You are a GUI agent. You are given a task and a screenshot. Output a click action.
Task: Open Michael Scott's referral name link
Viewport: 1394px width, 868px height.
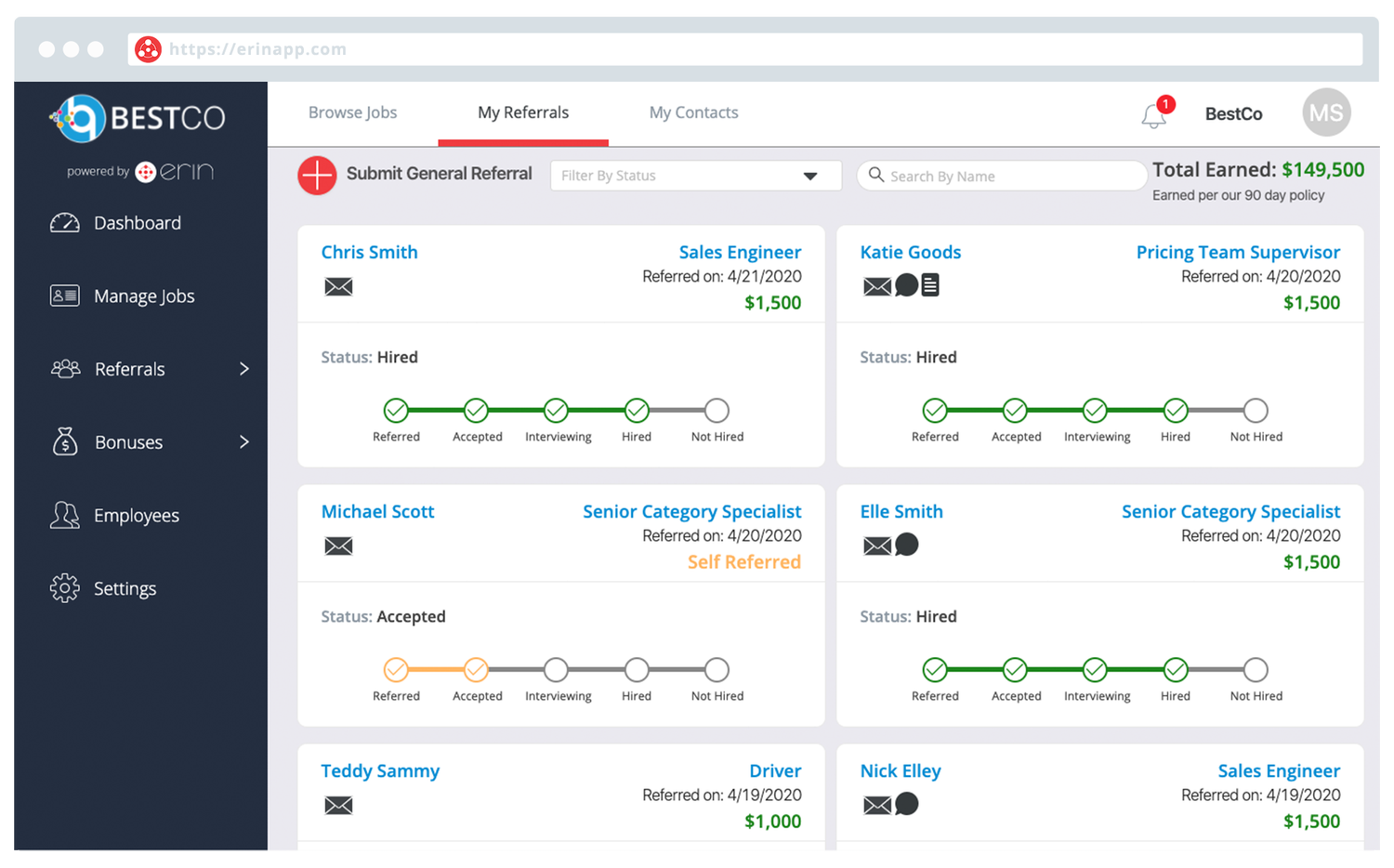(x=377, y=511)
